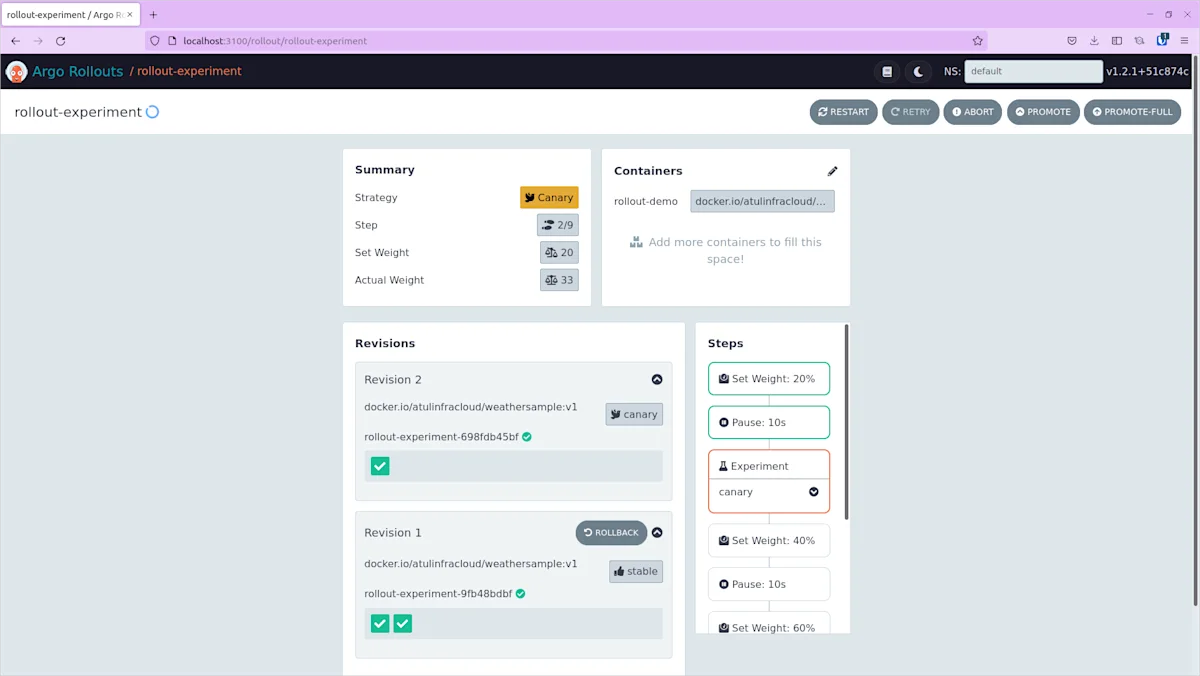Open the browser hamburger menu
Viewport: 1200px width, 676px height.
click(1185, 41)
